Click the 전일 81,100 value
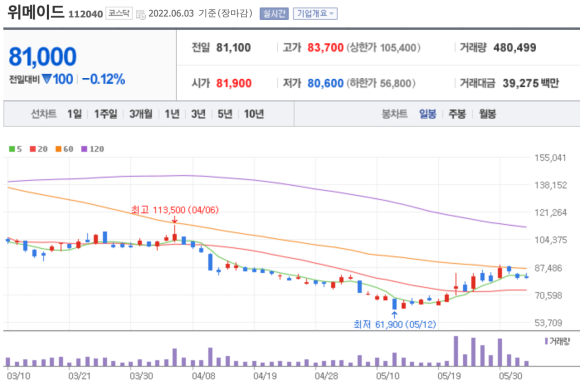The image size is (580, 390). 233,48
